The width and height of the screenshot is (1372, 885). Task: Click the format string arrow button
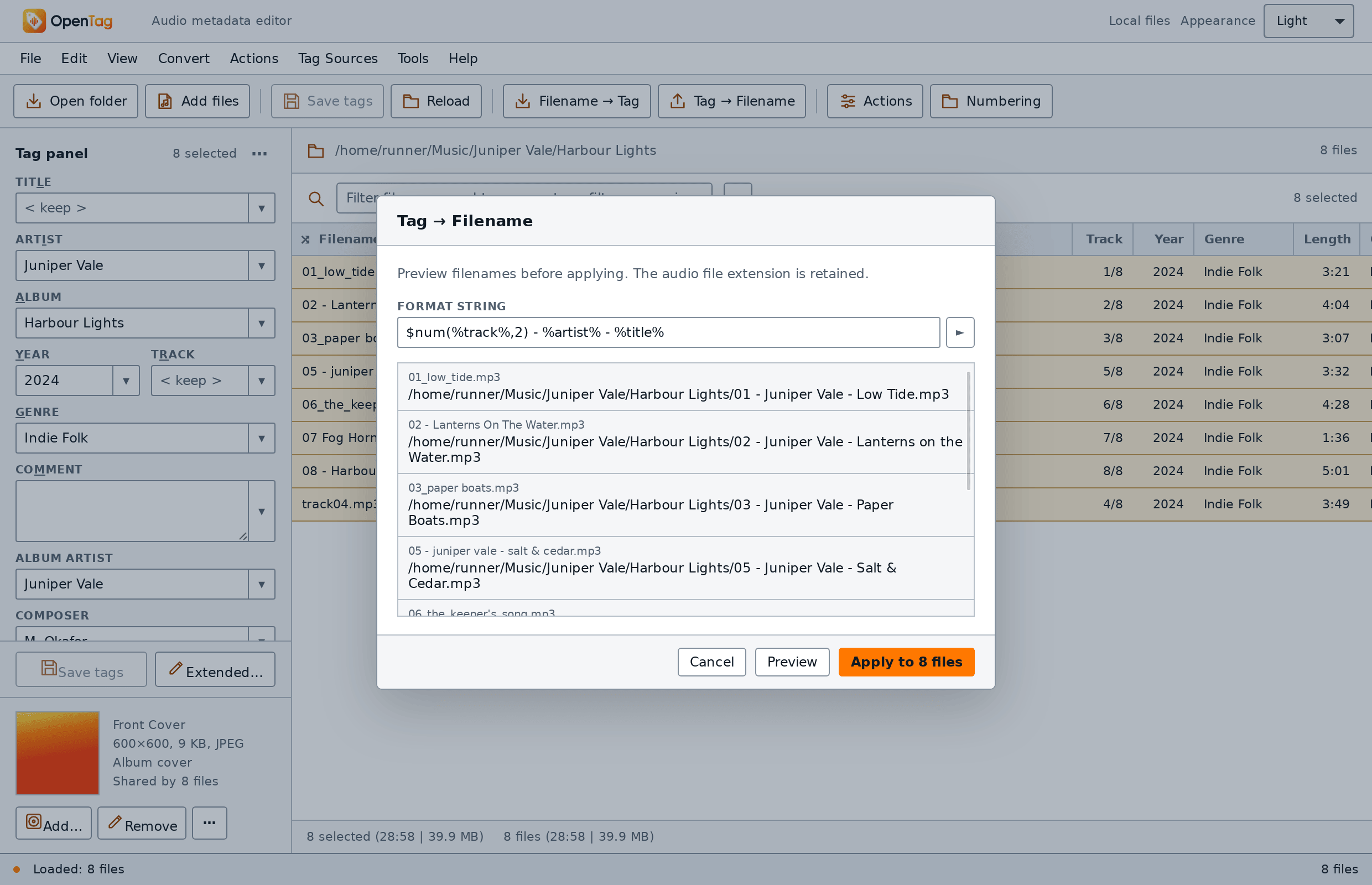(959, 332)
